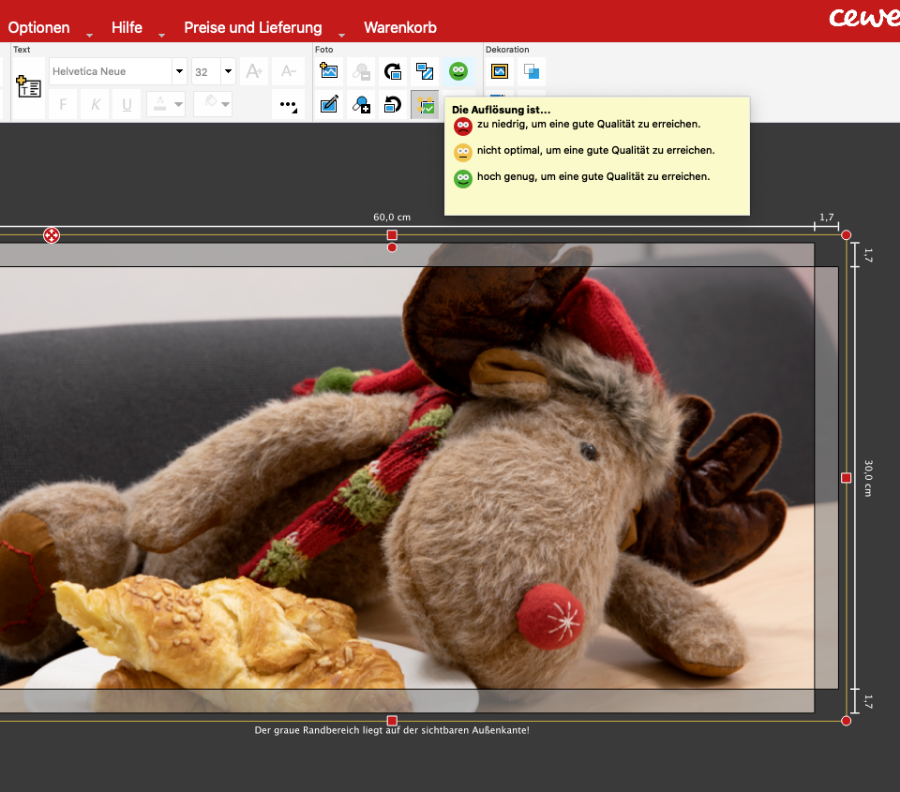This screenshot has height=792, width=900.
Task: Click the zoom photo magnifier icon
Action: pos(361,104)
